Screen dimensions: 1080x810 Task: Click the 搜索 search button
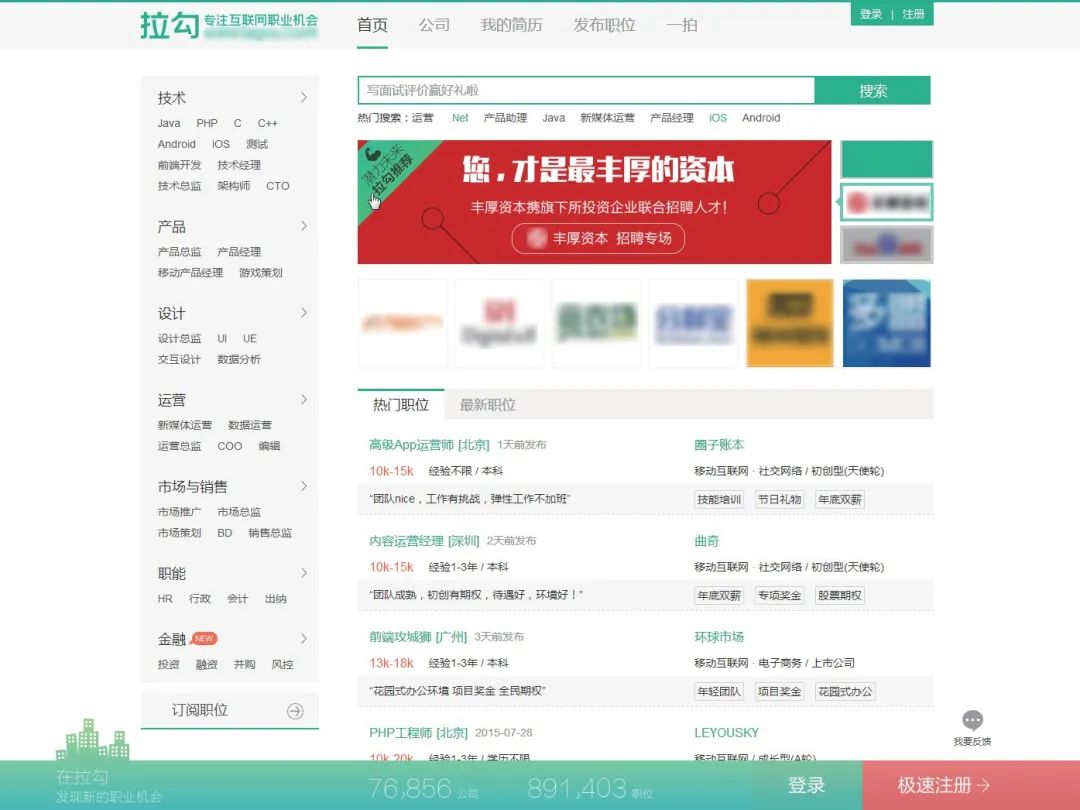coord(873,91)
